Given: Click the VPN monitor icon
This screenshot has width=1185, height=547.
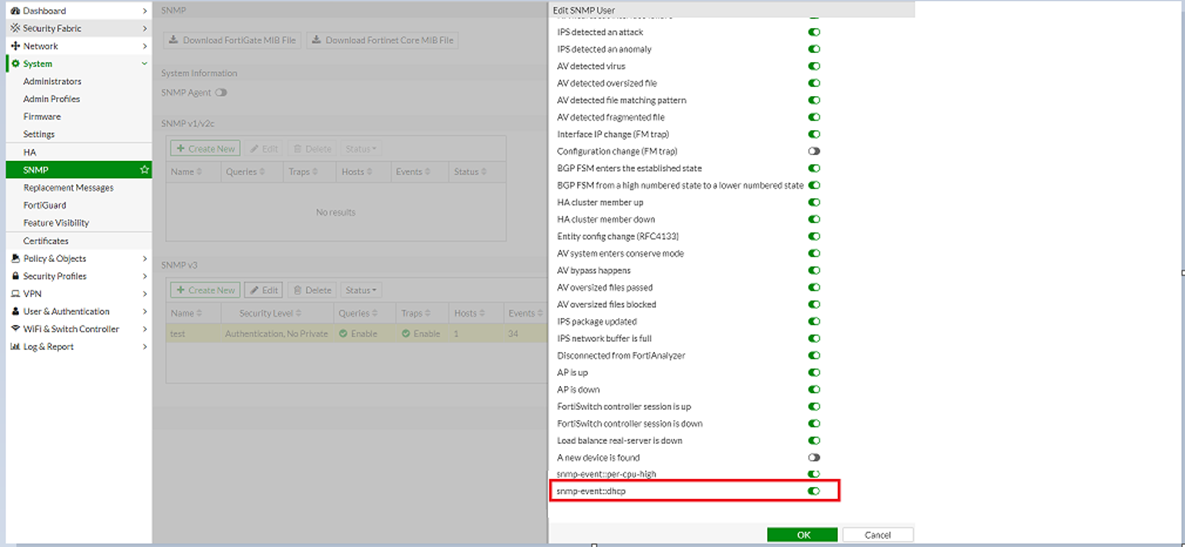Looking at the screenshot, I should [15, 294].
